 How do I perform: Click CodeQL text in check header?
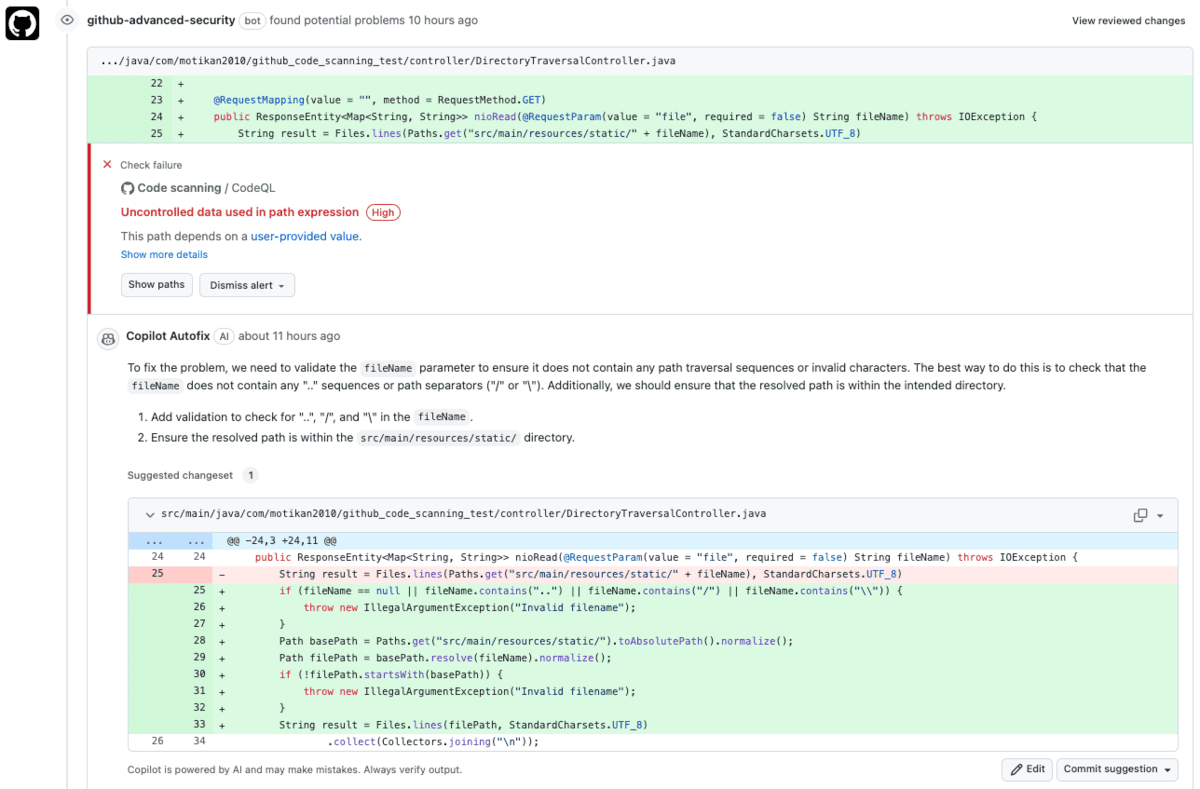coord(253,188)
